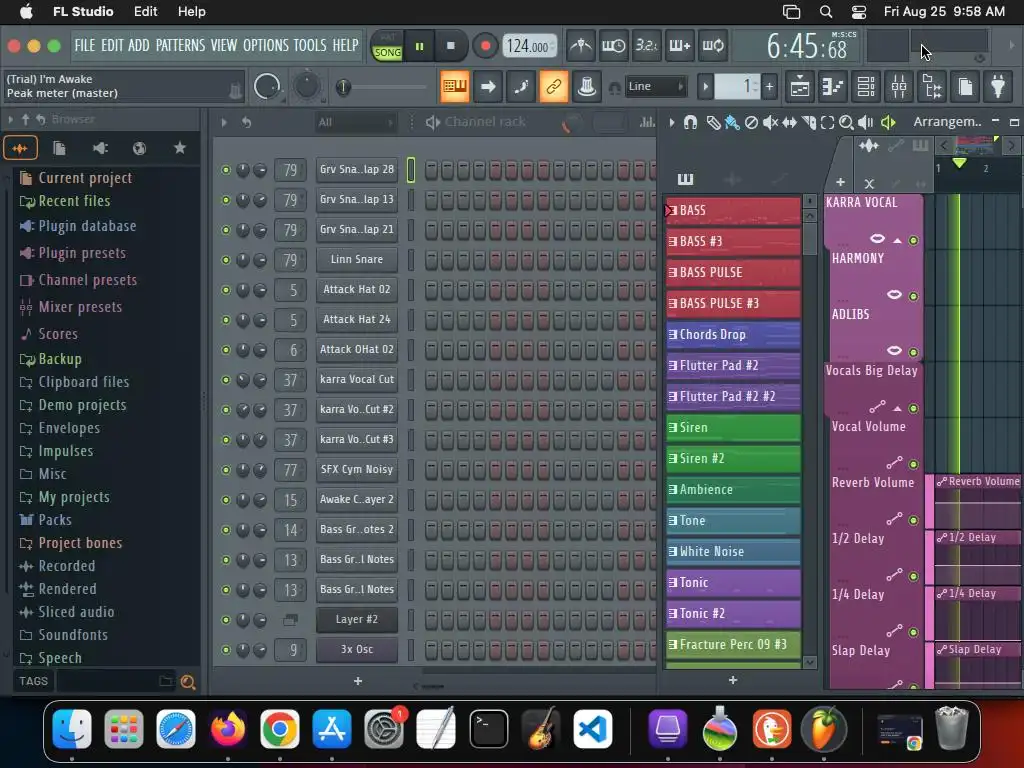Viewport: 1024px width, 768px height.
Task: Click the browser search magnifier icon
Action: (188, 682)
